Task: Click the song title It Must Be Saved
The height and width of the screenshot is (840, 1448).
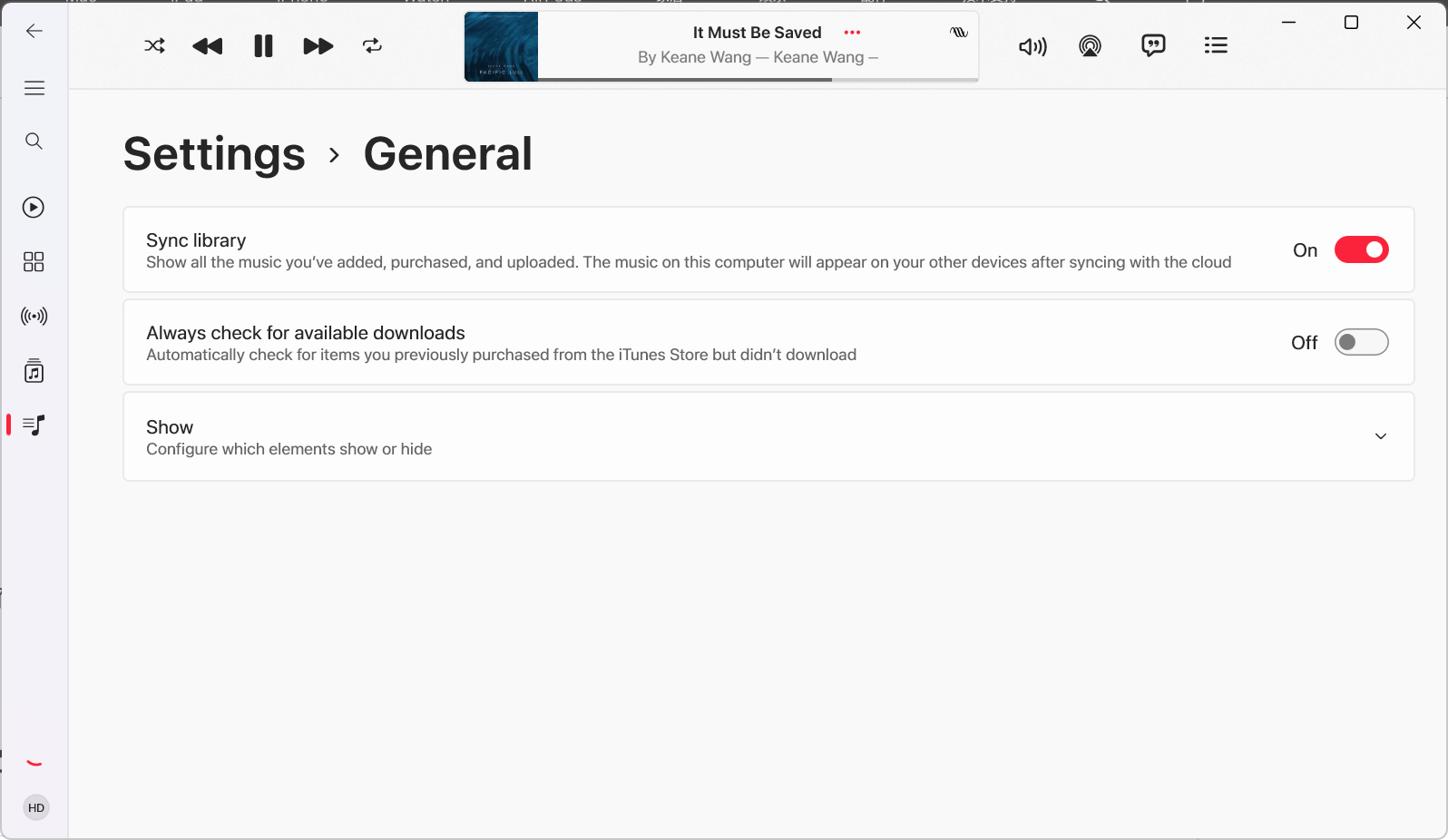Action: (x=758, y=33)
